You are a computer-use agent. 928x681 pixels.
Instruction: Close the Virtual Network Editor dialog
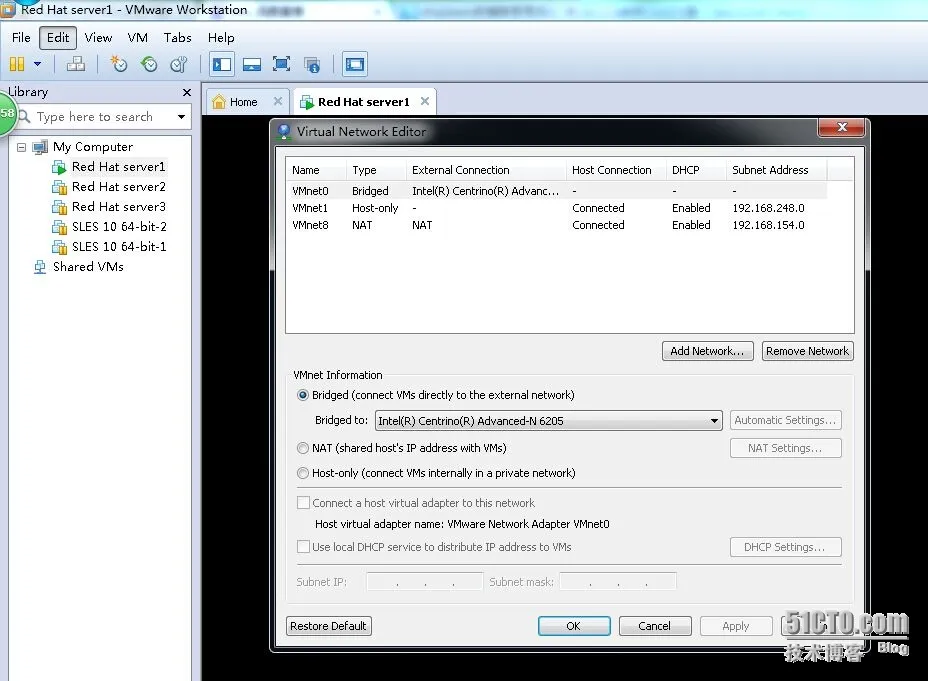(843, 127)
